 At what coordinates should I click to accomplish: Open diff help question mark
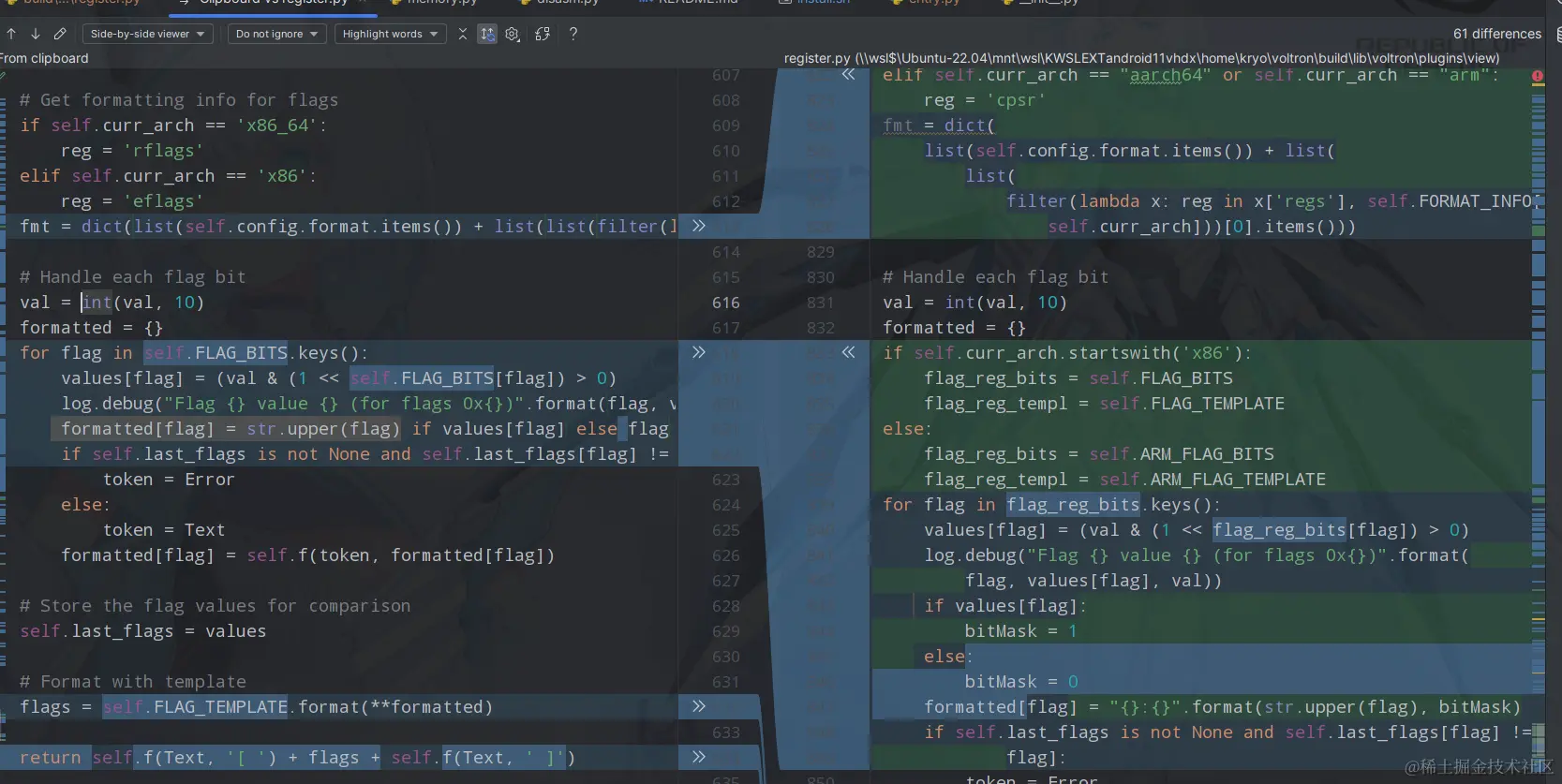573,34
